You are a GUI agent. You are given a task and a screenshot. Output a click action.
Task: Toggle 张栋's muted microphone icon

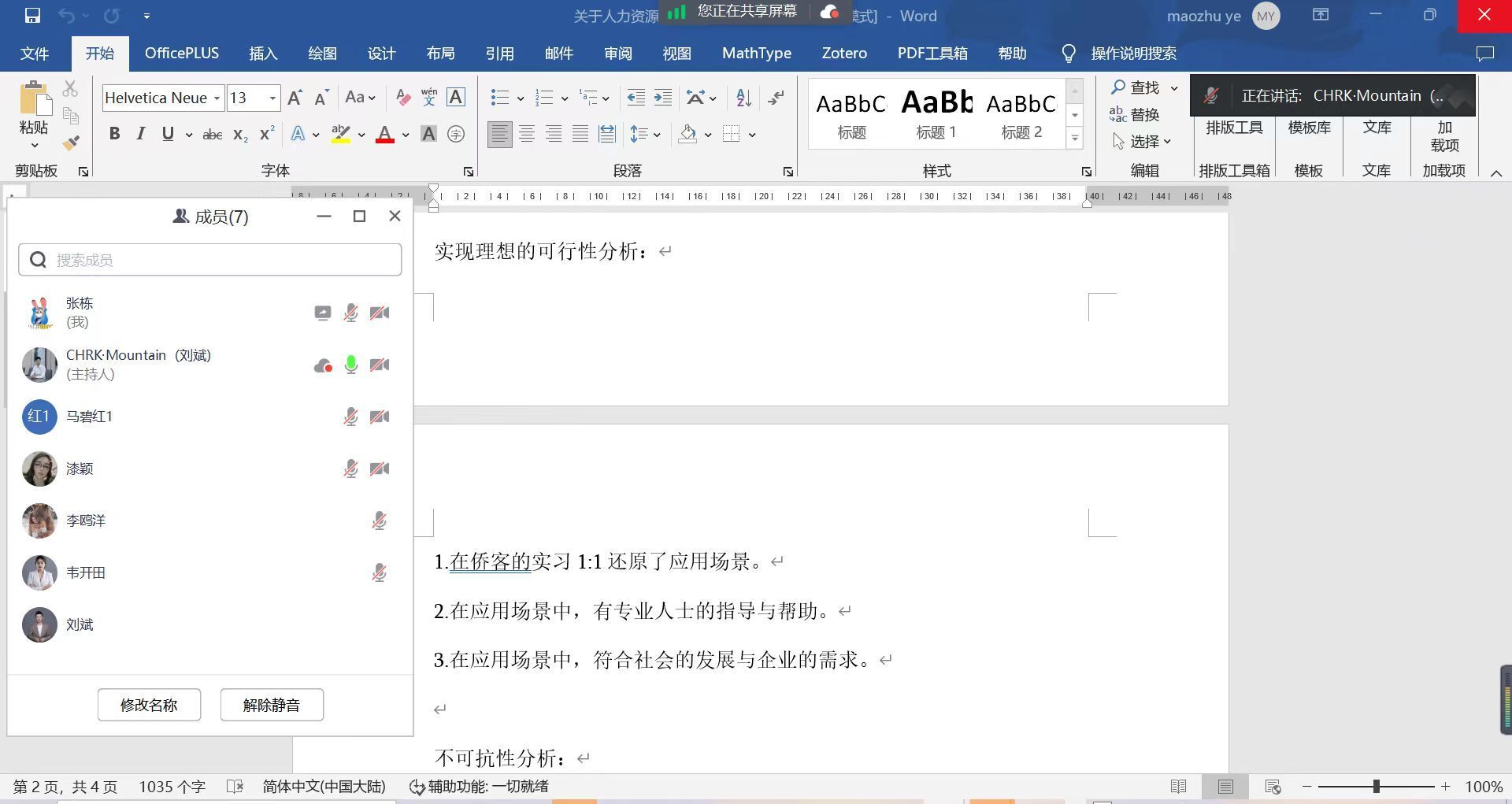point(351,313)
